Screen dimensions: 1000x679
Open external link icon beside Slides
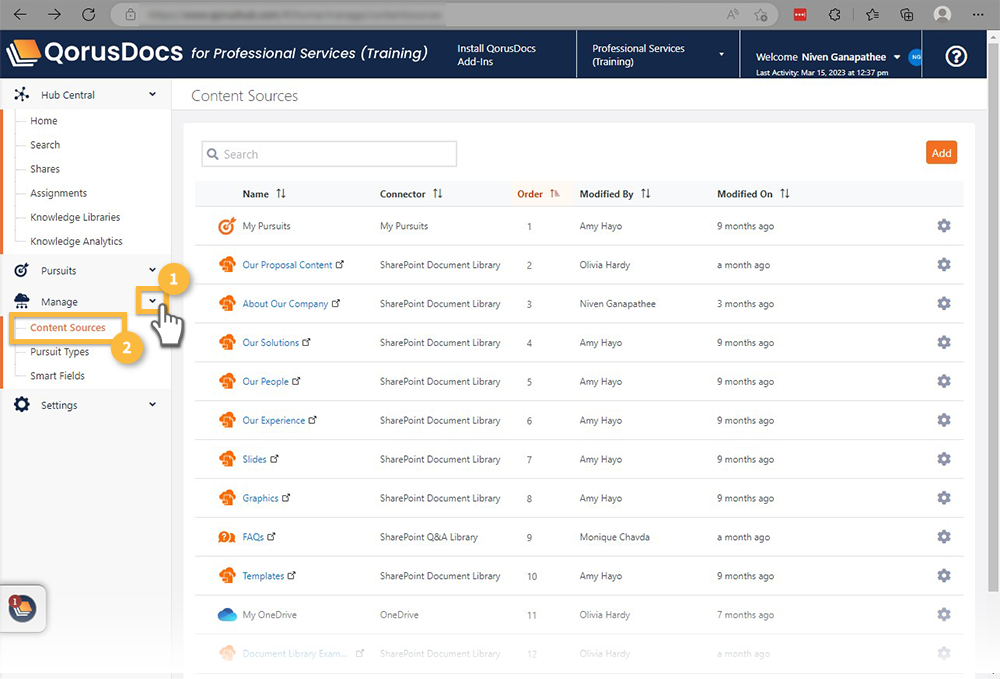pos(274,458)
